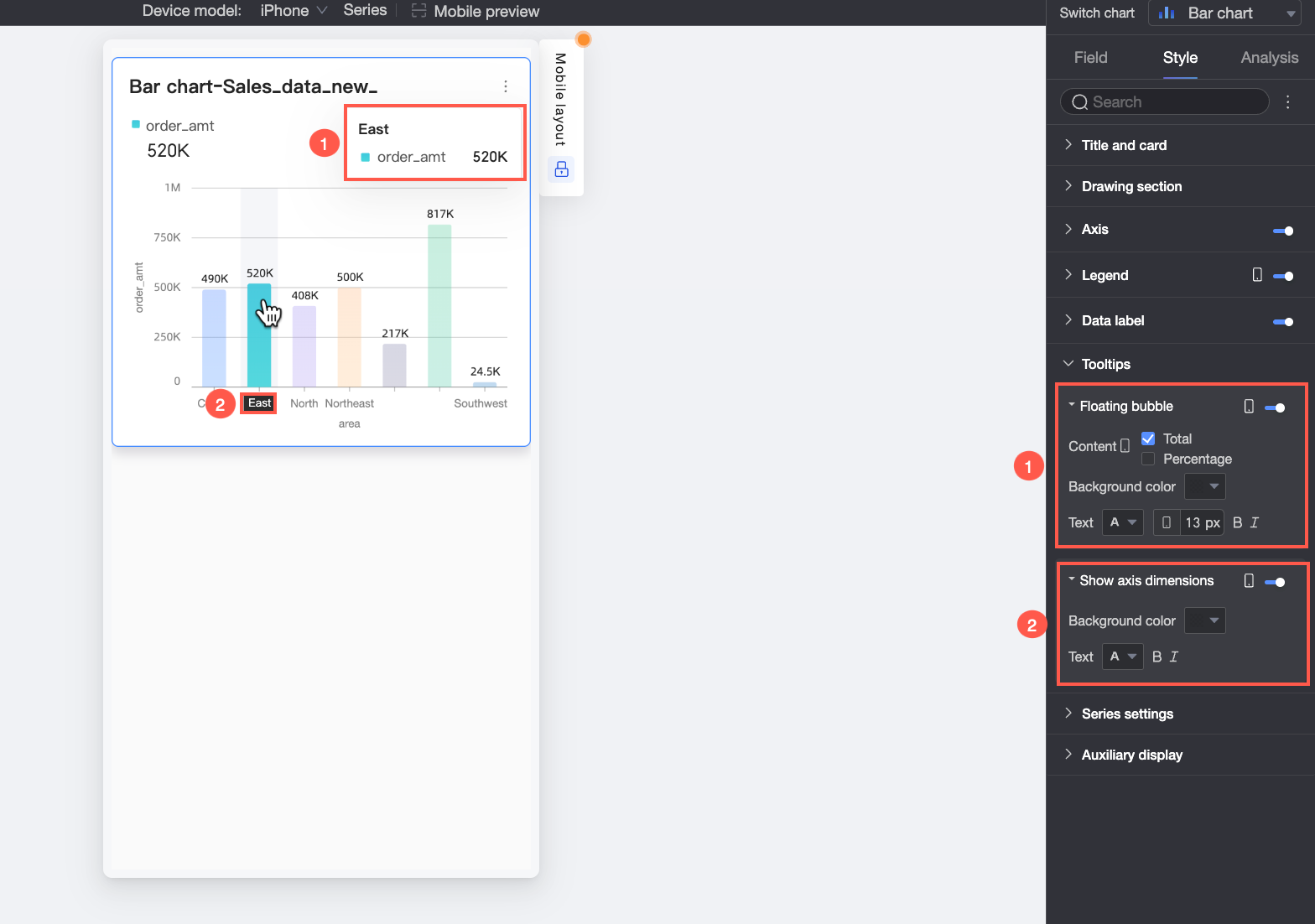
Task: Click the Switch chart label
Action: point(1096,13)
